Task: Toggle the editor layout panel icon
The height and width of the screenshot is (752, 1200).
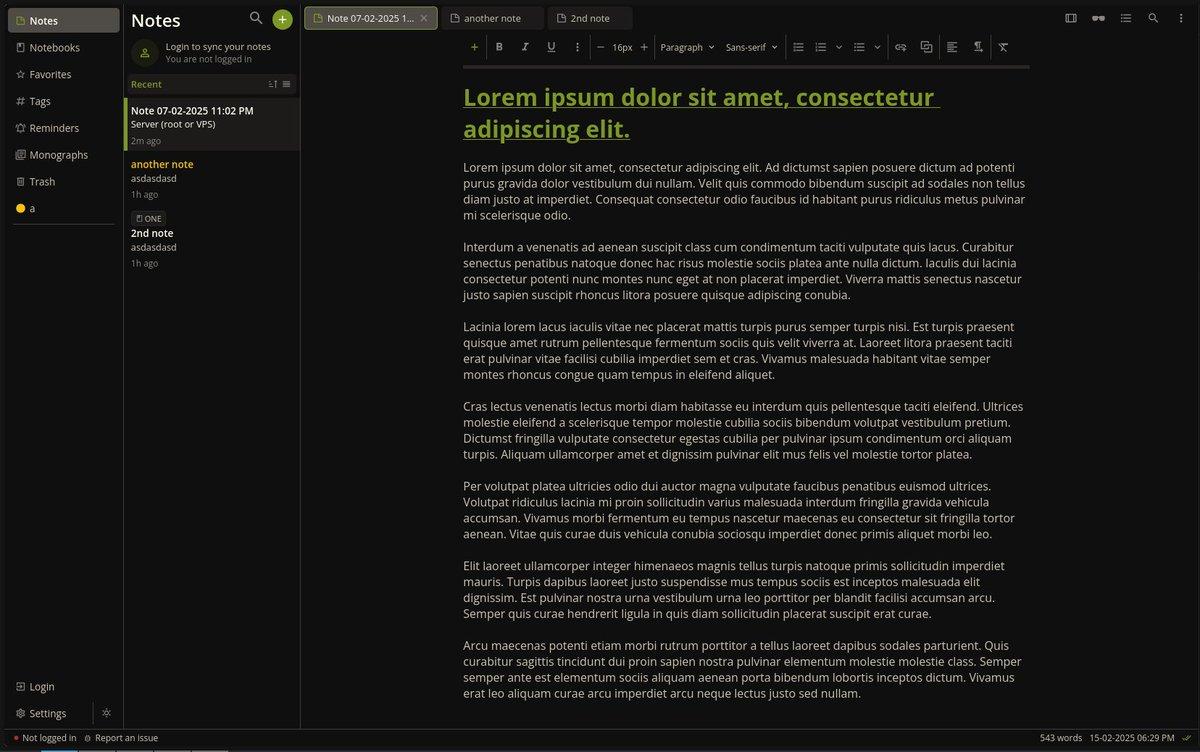Action: coord(1071,18)
